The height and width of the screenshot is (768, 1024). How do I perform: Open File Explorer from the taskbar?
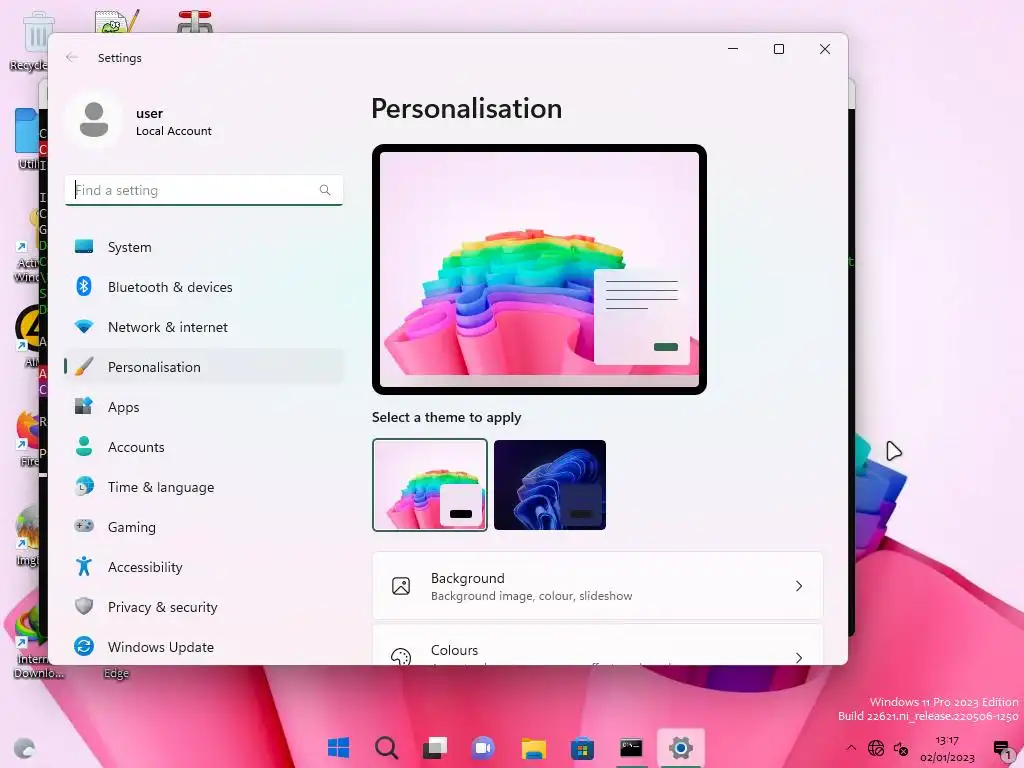coord(533,748)
